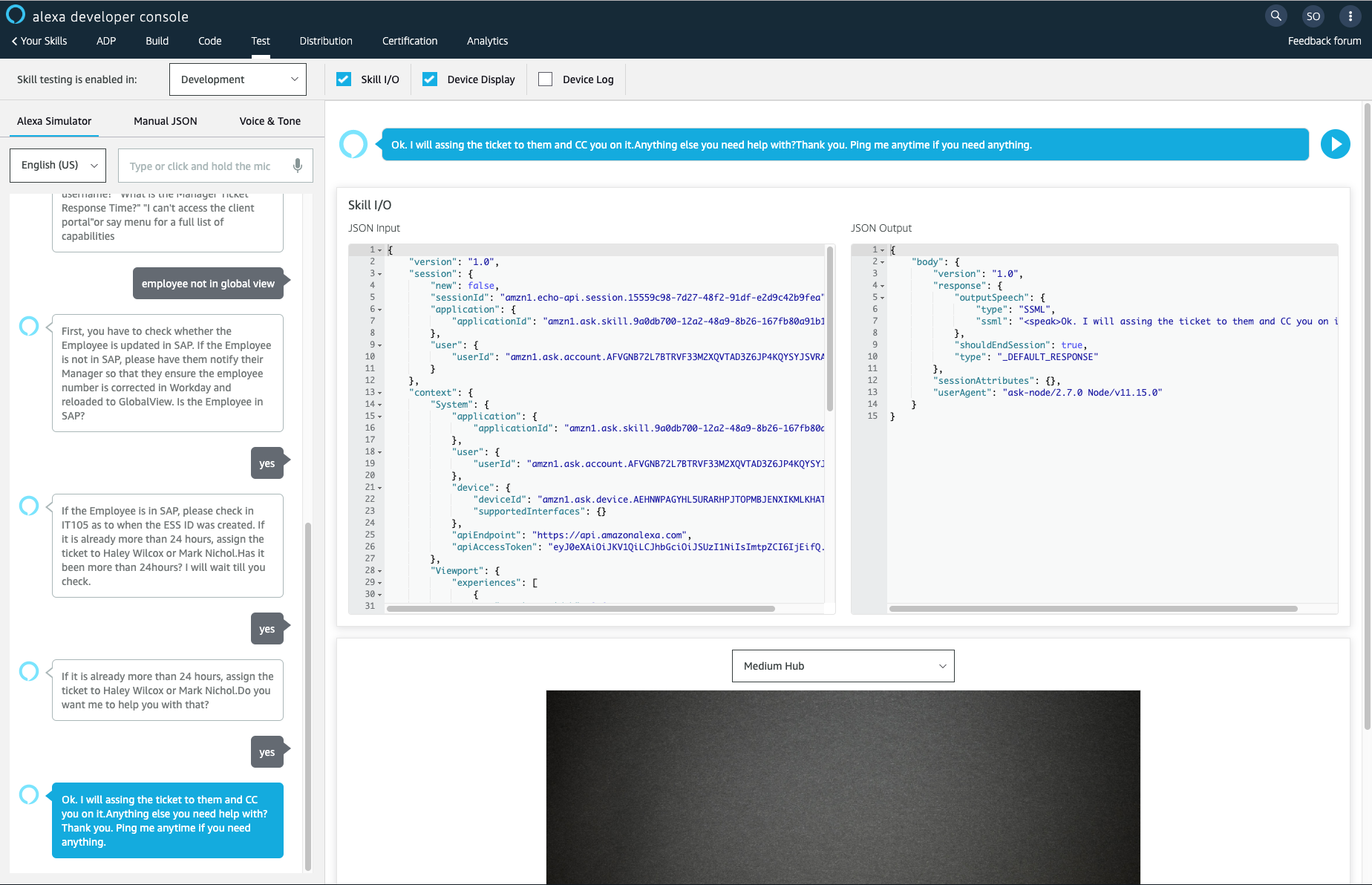Go back to Your Skills

39,41
